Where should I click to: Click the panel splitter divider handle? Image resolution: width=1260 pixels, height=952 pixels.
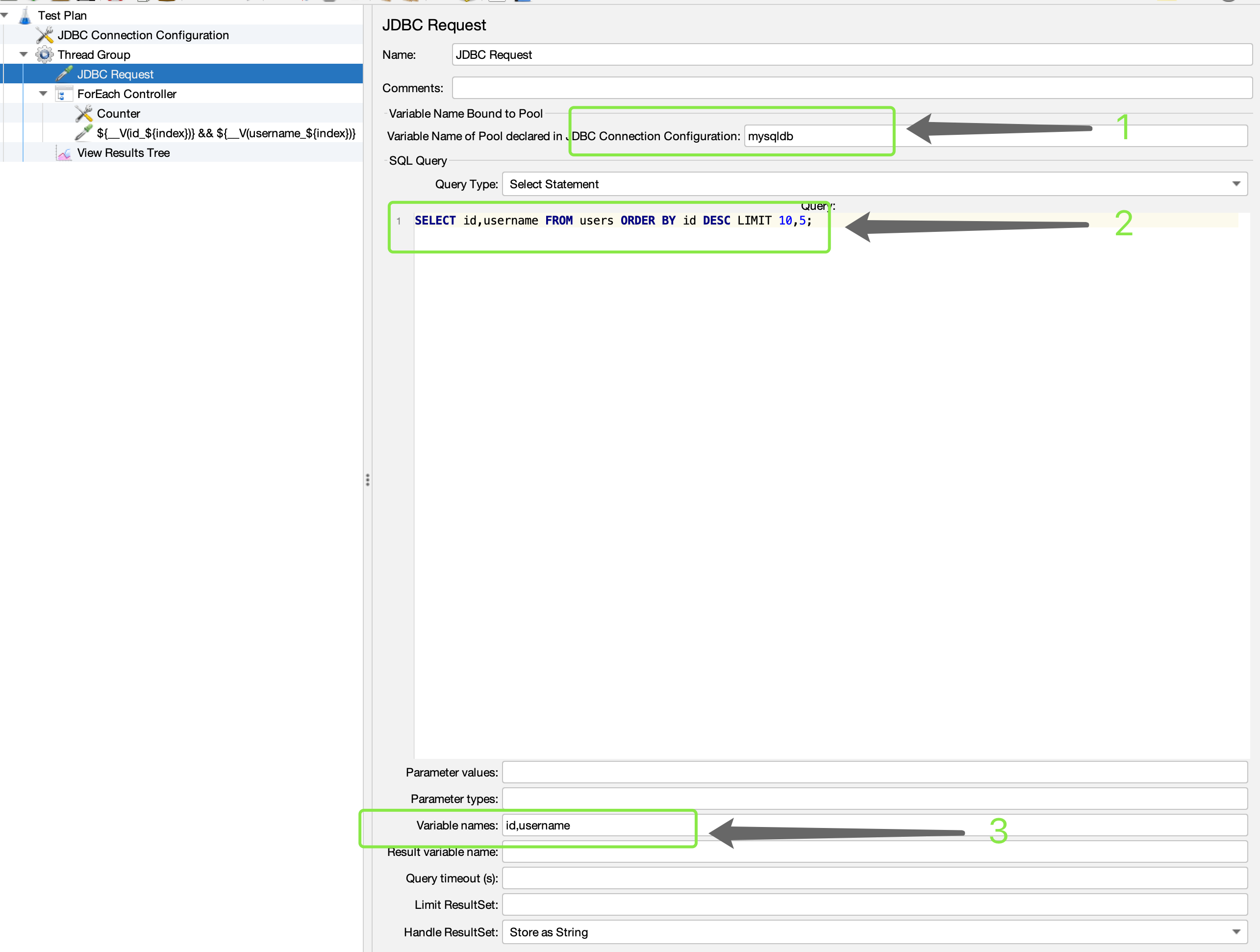pyautogui.click(x=367, y=480)
